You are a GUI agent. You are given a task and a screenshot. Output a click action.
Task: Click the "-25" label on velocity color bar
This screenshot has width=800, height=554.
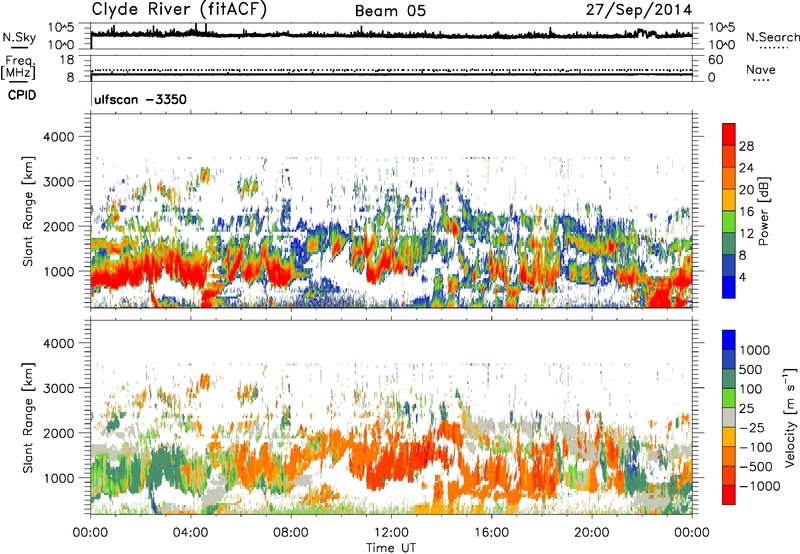click(x=752, y=428)
